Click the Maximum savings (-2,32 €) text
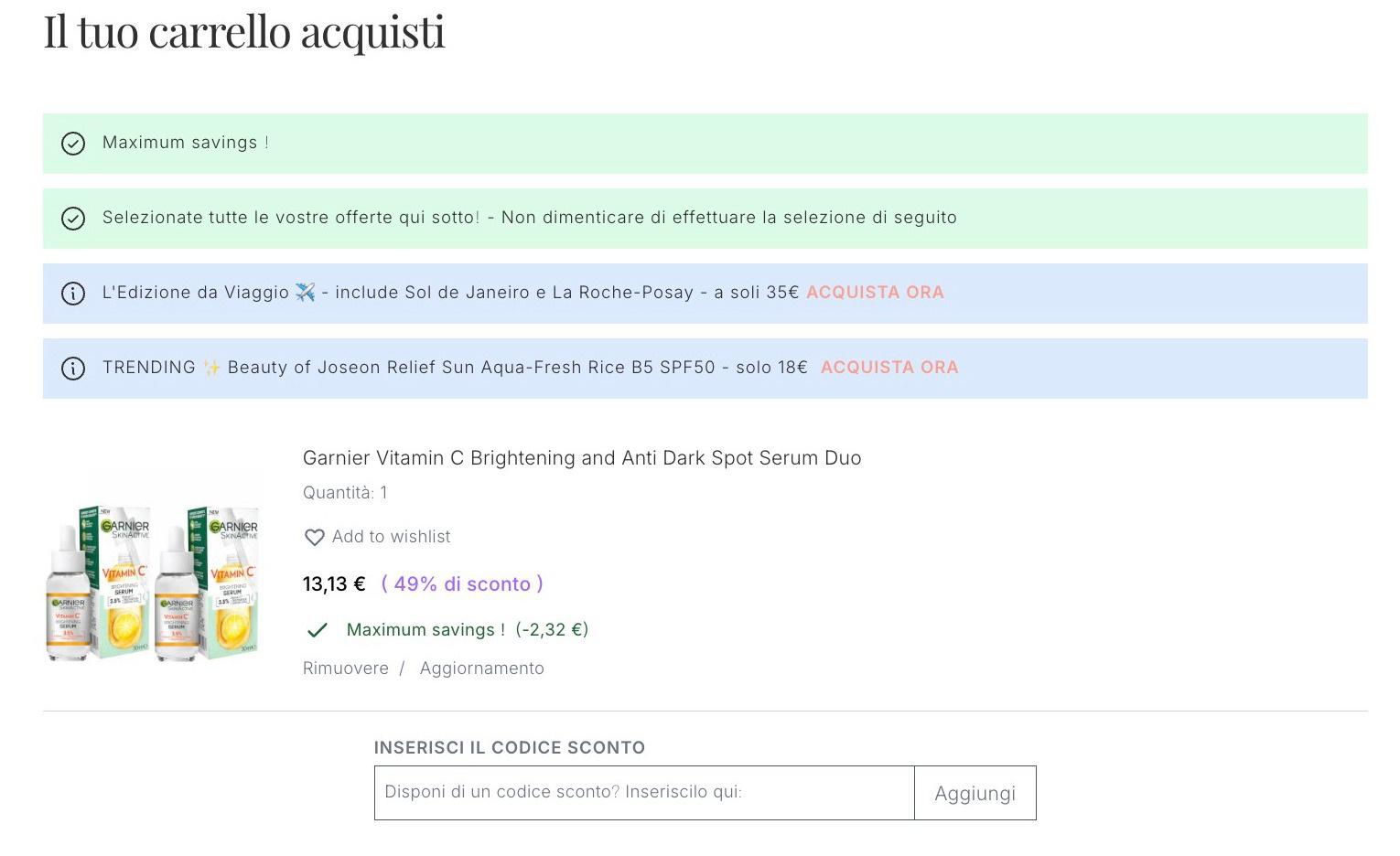This screenshot has height=856, width=1400. click(x=468, y=630)
